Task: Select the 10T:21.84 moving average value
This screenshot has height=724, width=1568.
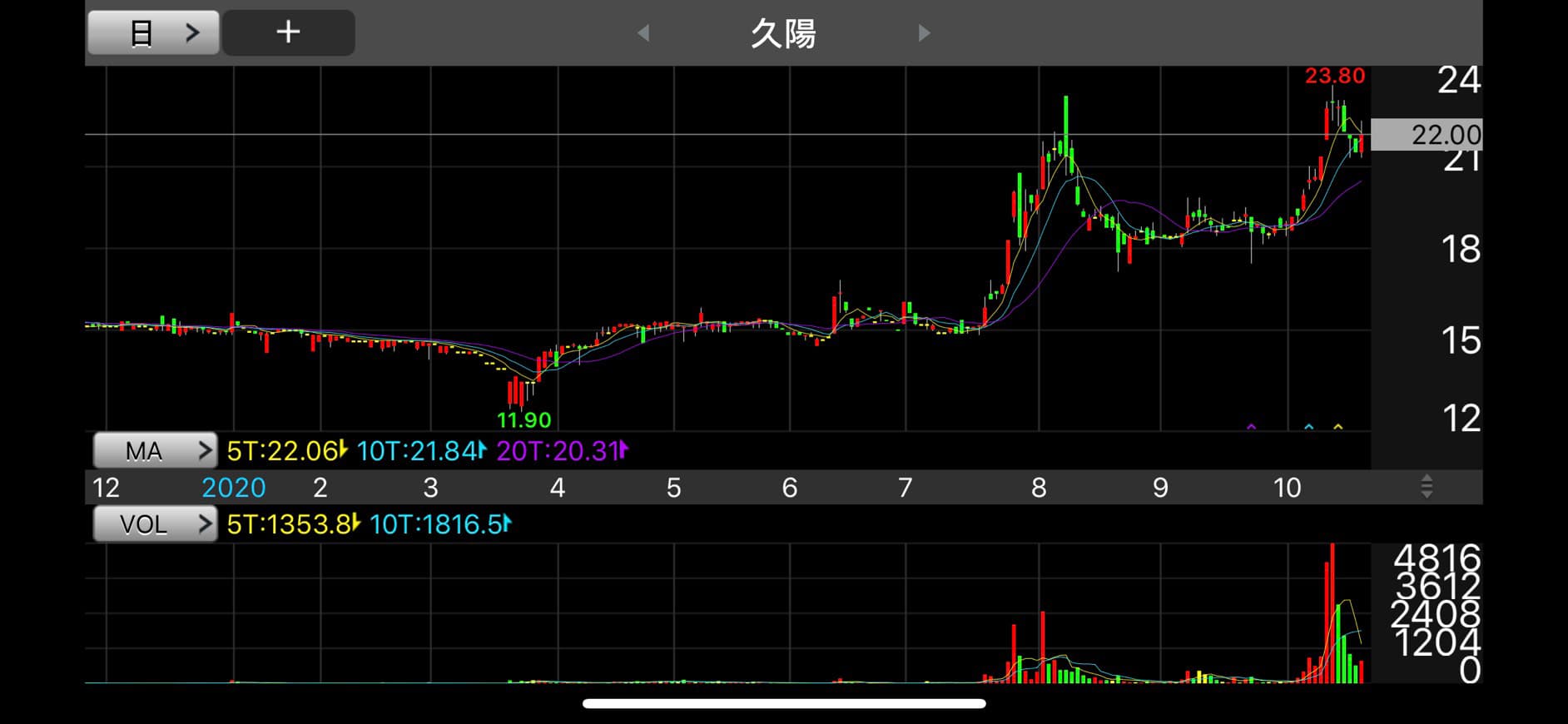Action: [x=421, y=451]
